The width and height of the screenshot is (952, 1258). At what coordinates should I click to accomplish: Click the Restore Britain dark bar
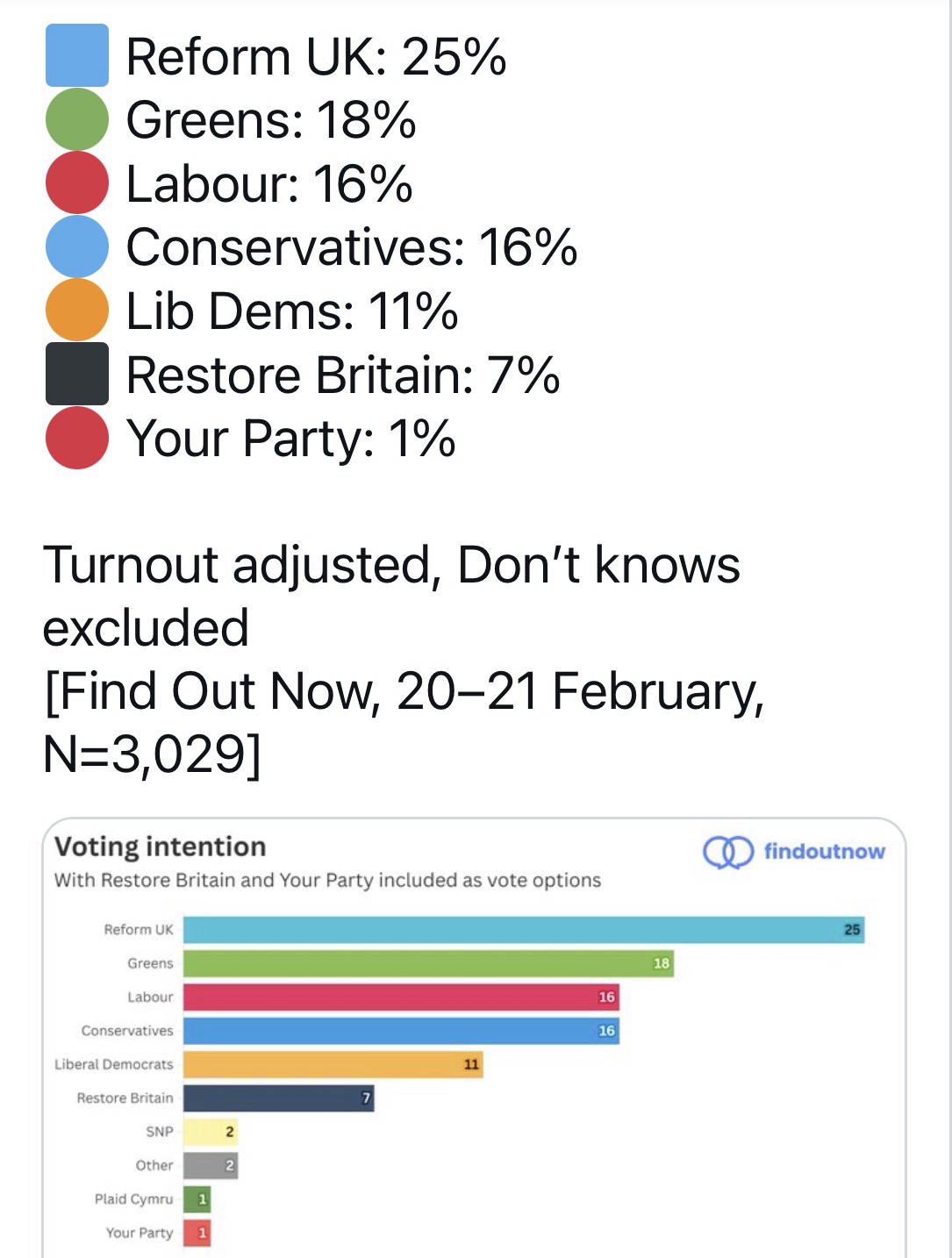(x=278, y=1097)
